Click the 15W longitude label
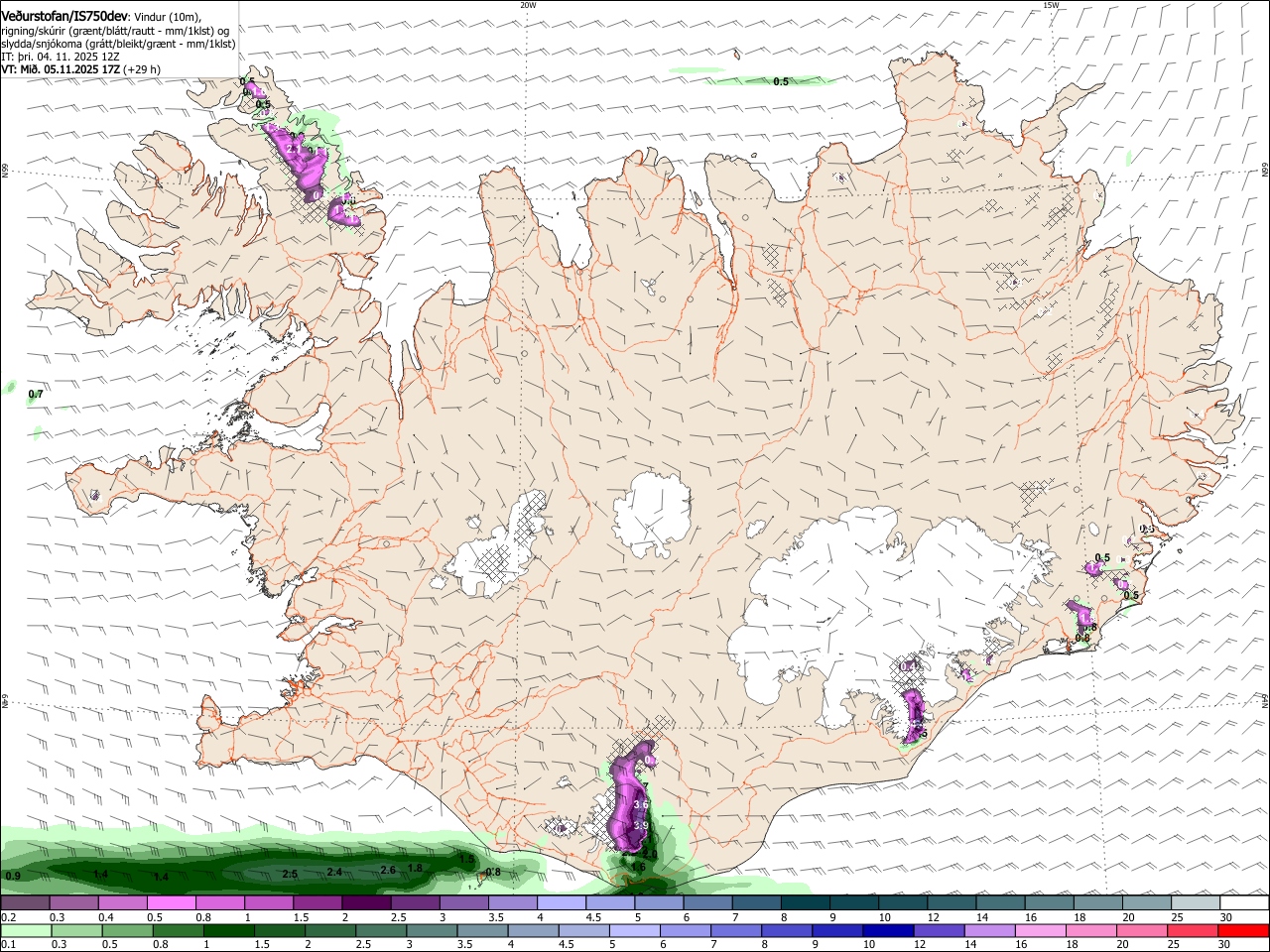The height and width of the screenshot is (952, 1270). point(1051,5)
